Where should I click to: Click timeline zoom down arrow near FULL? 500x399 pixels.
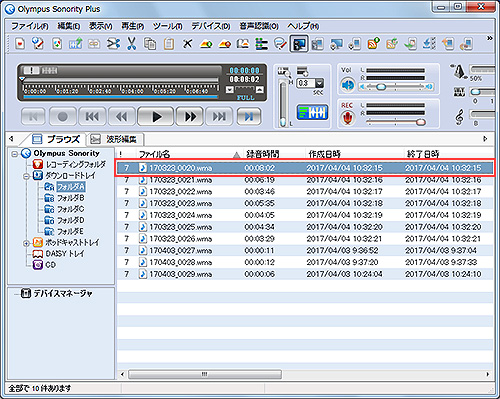pyautogui.click(x=229, y=90)
